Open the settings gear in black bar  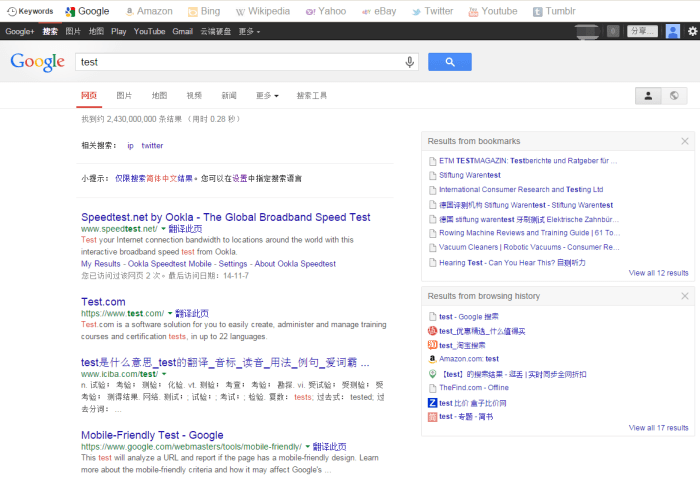692,31
